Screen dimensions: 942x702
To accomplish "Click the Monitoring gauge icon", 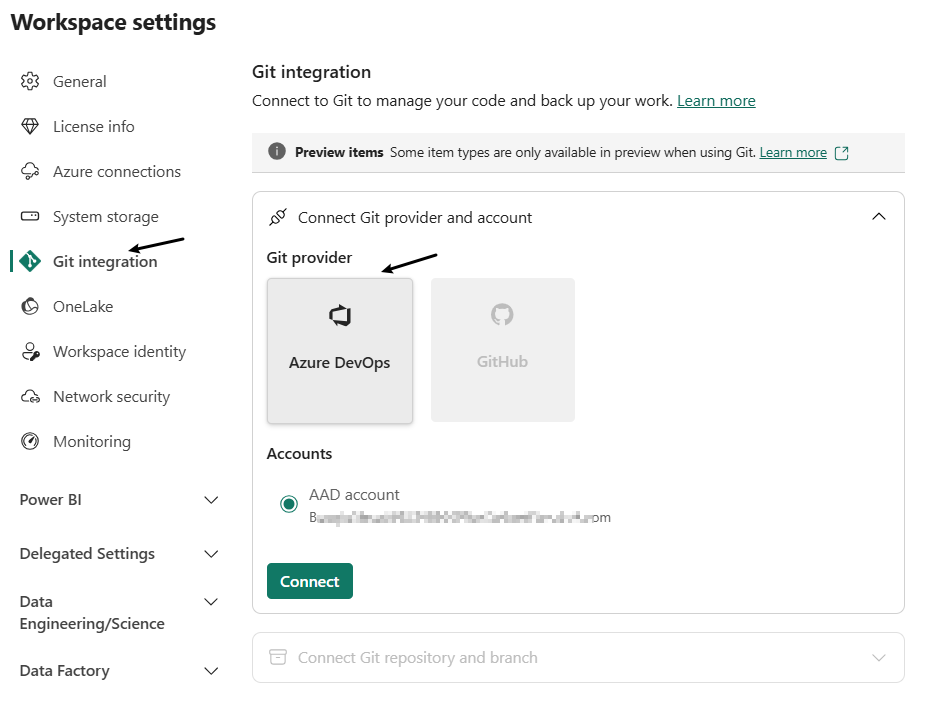I will [x=30, y=441].
